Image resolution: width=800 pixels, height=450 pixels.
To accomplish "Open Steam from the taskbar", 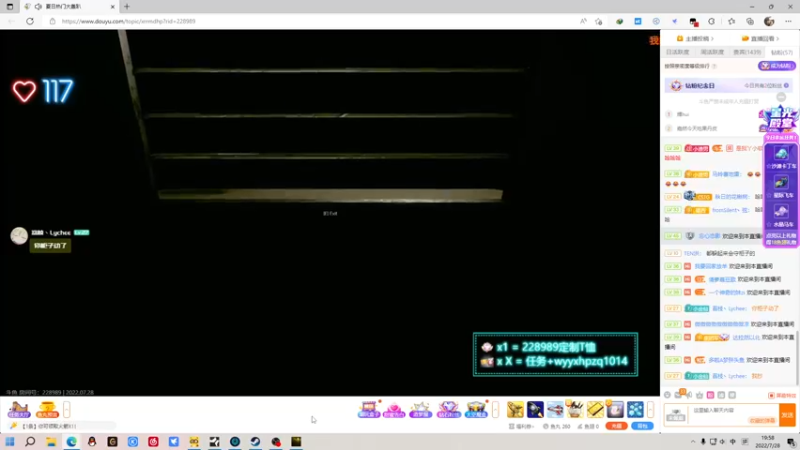I will tap(255, 441).
